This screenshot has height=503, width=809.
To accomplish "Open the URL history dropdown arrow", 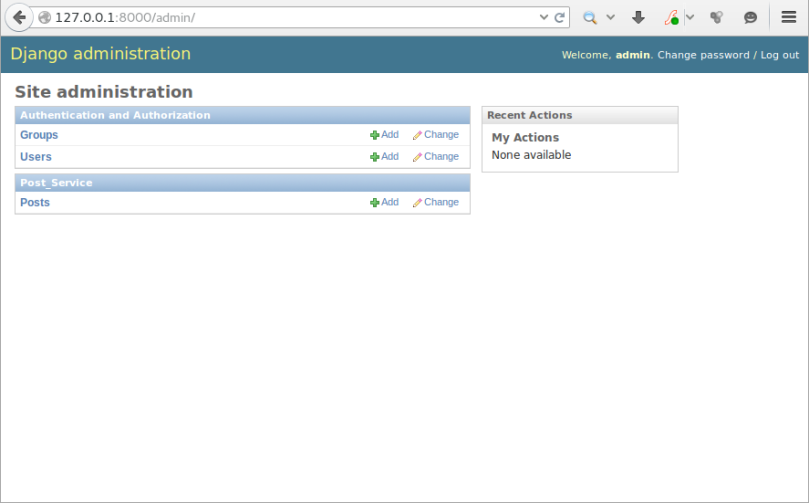I will pos(544,17).
